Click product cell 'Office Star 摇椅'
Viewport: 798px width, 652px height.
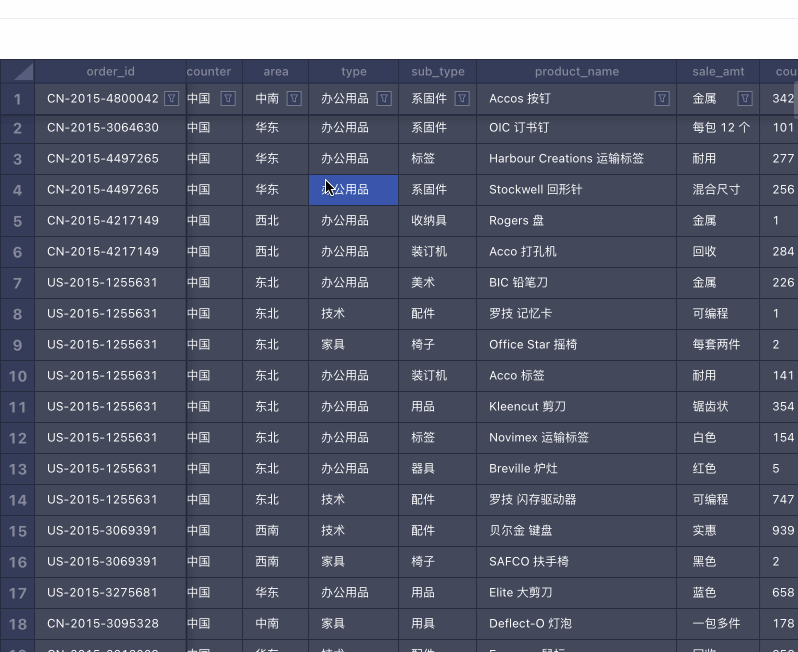(x=577, y=345)
